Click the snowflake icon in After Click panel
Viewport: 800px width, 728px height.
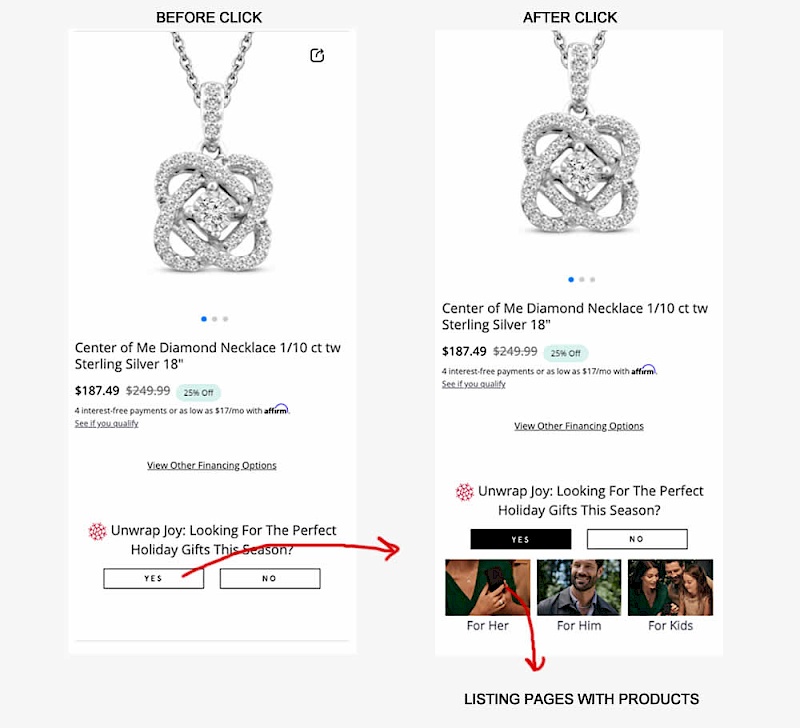tap(464, 492)
